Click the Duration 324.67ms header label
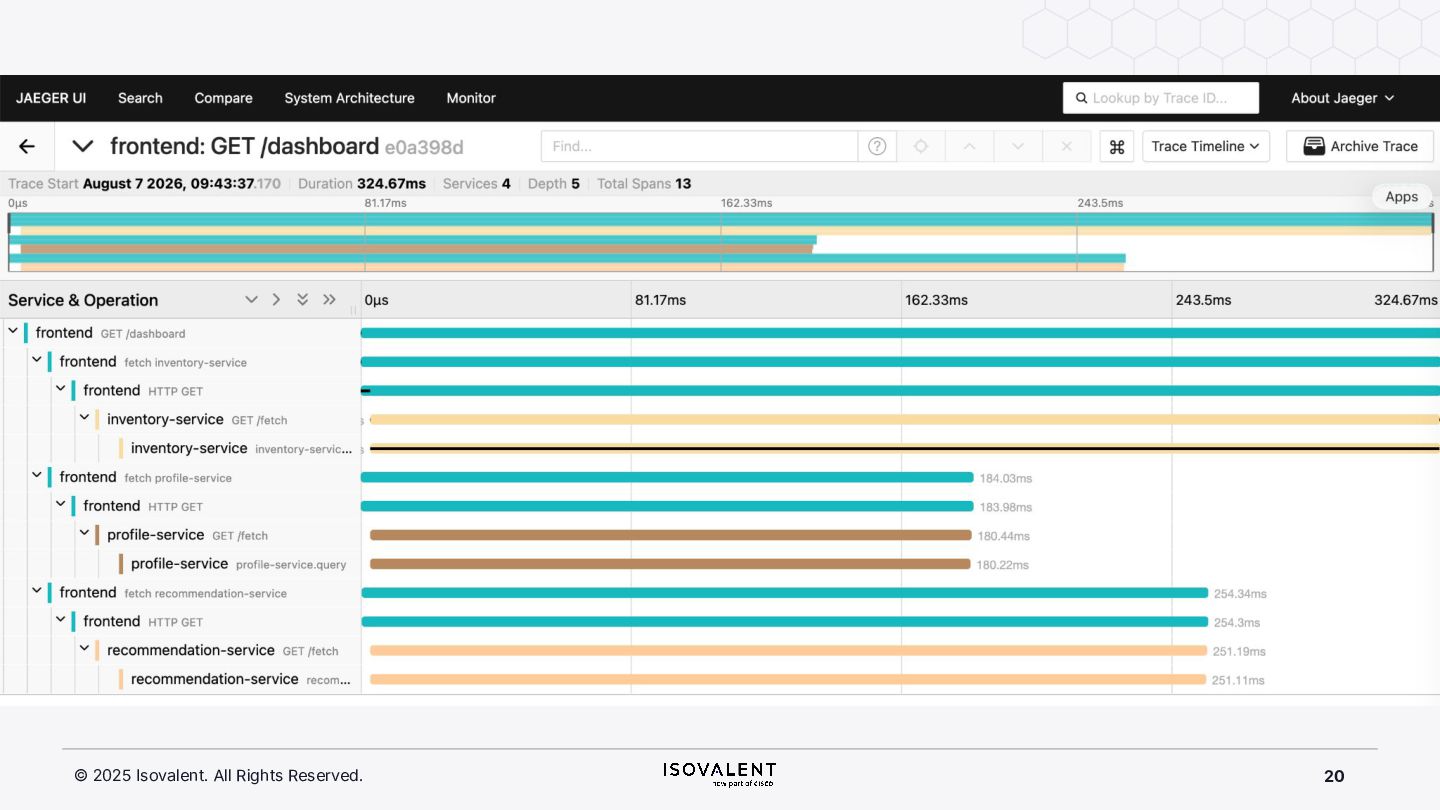 [x=362, y=184]
